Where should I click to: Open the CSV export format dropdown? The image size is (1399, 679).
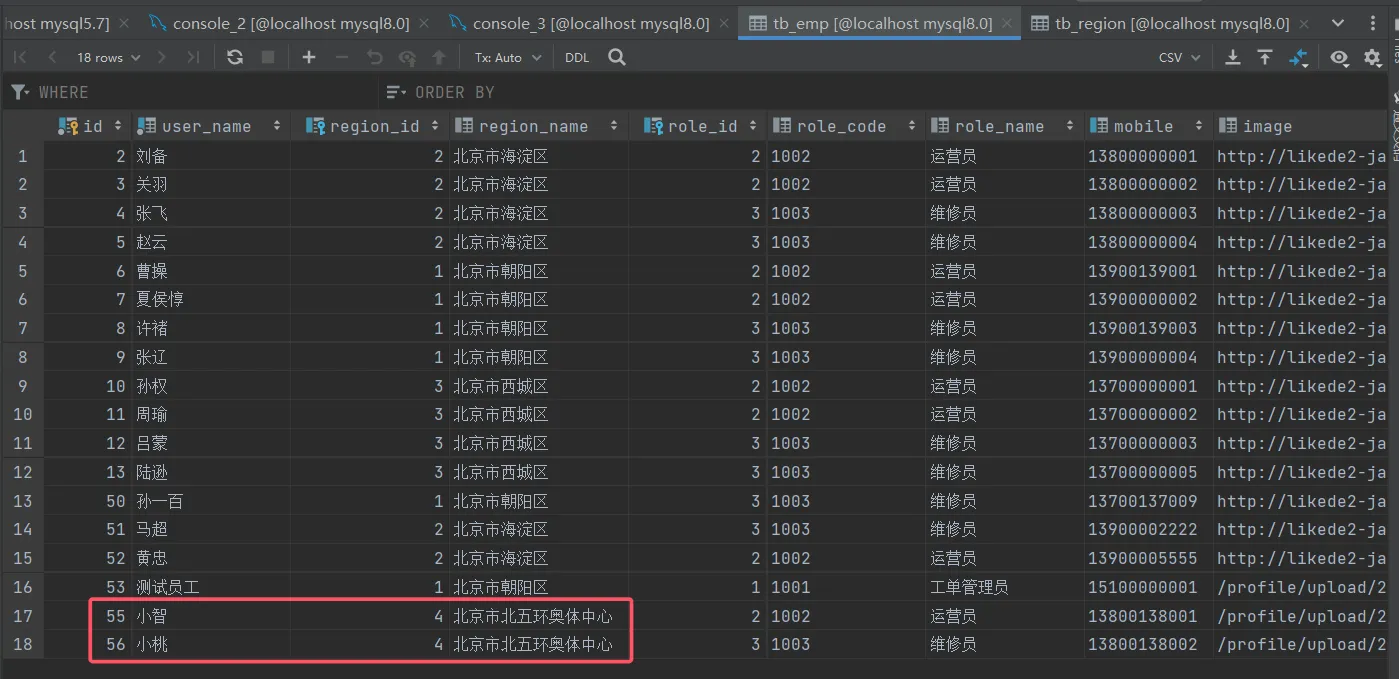pos(1180,57)
